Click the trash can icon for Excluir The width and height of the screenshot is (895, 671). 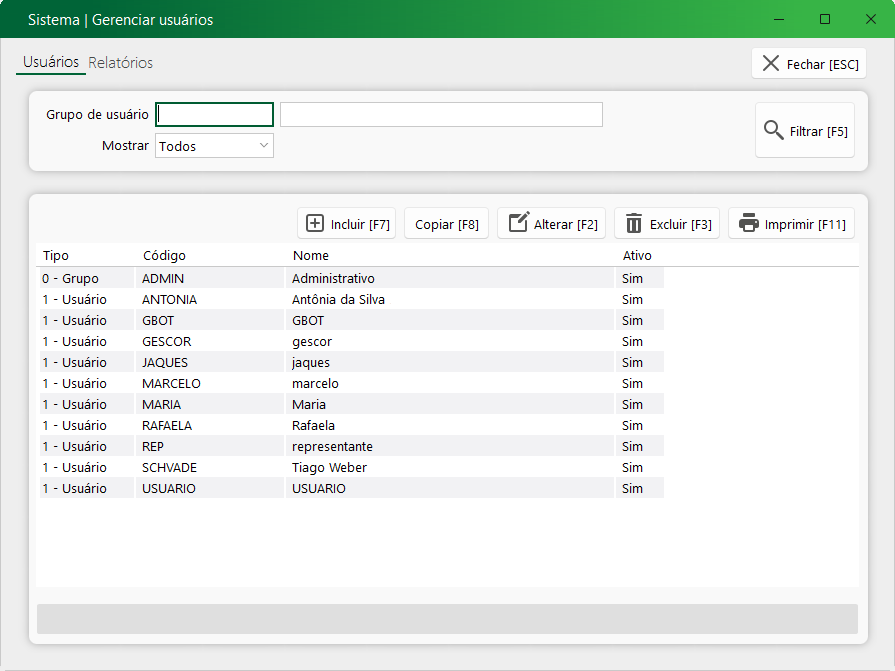pos(634,224)
